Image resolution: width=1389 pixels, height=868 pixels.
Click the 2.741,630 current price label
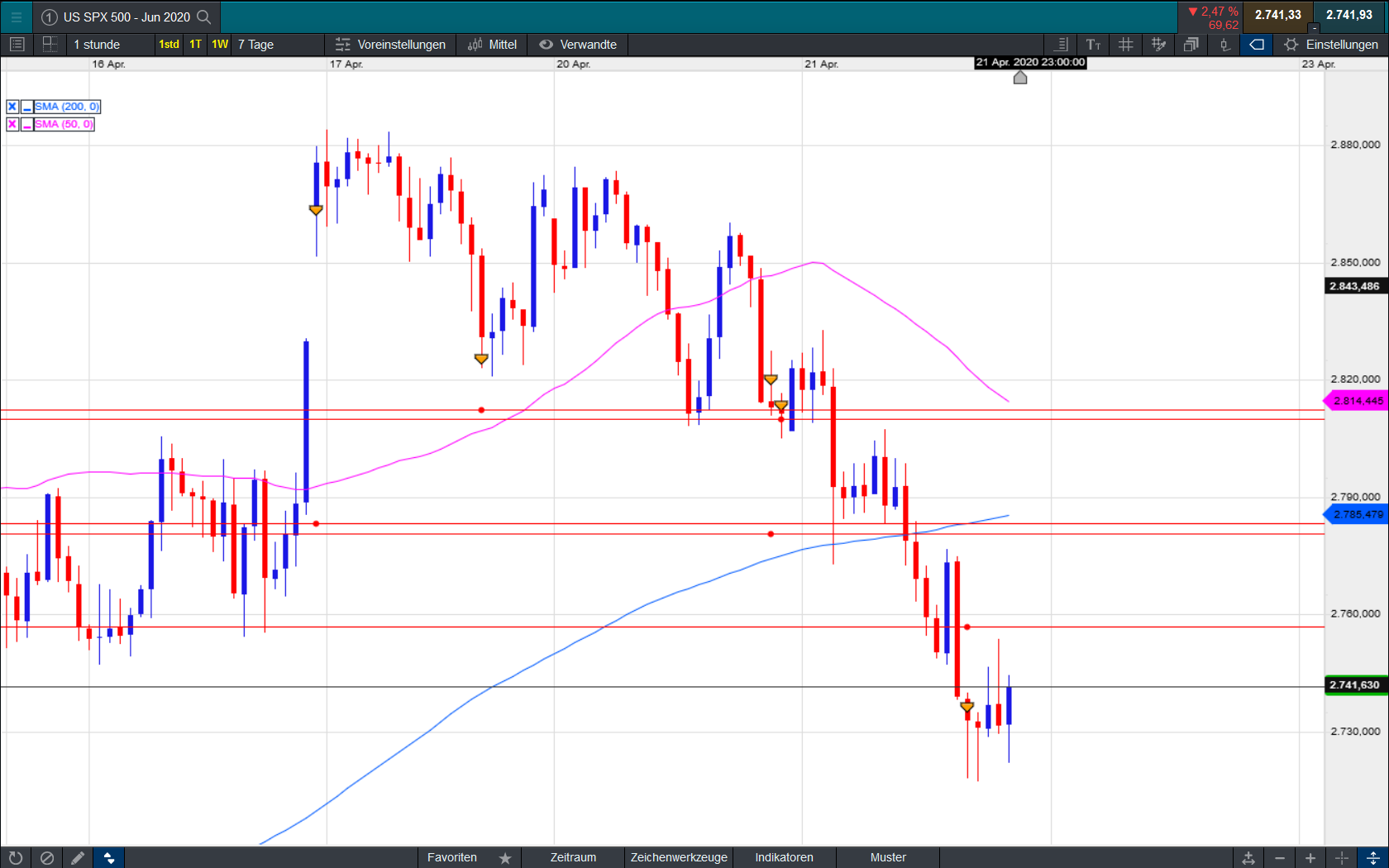1356,685
